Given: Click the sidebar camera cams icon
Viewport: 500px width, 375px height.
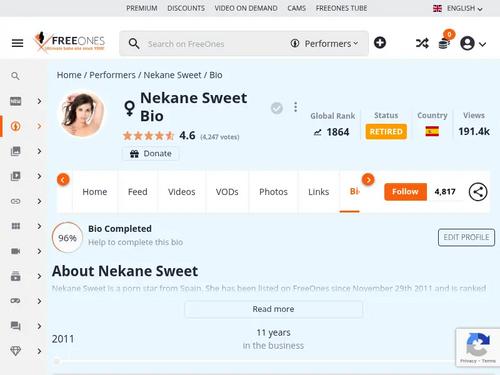Looking at the screenshot, I should [15, 251].
